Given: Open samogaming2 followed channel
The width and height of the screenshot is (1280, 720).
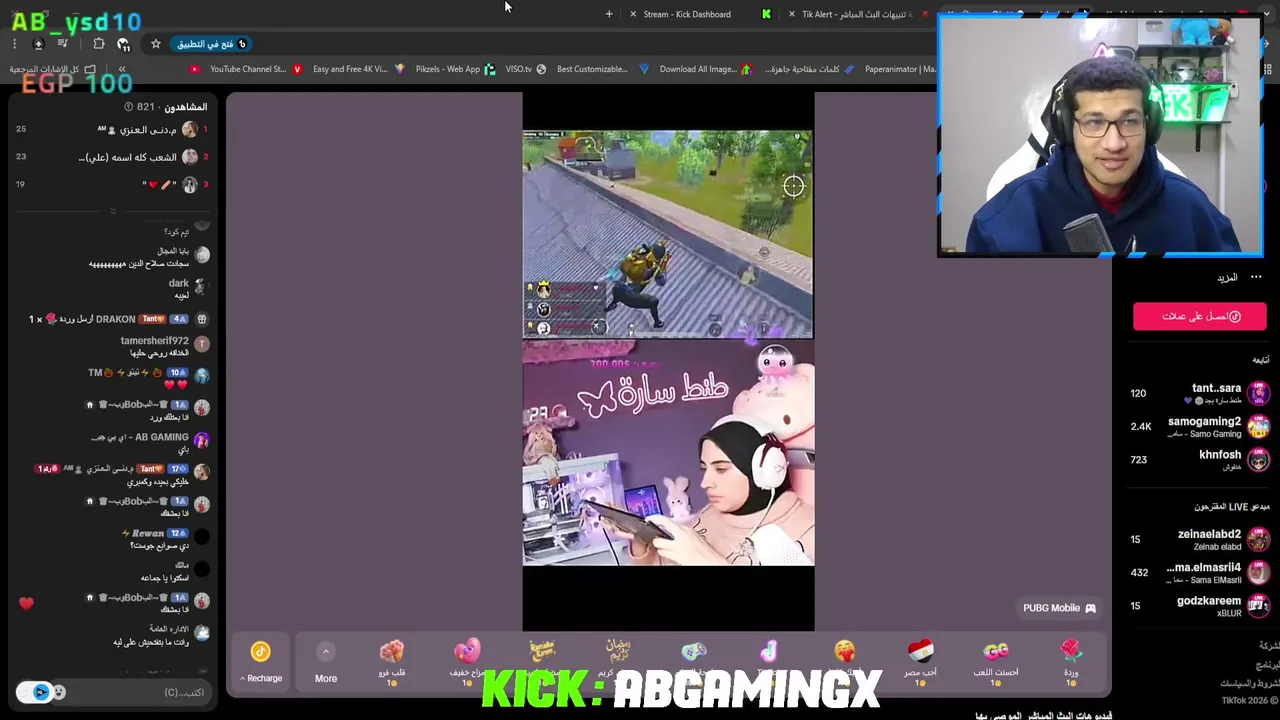Looking at the screenshot, I should point(1200,427).
